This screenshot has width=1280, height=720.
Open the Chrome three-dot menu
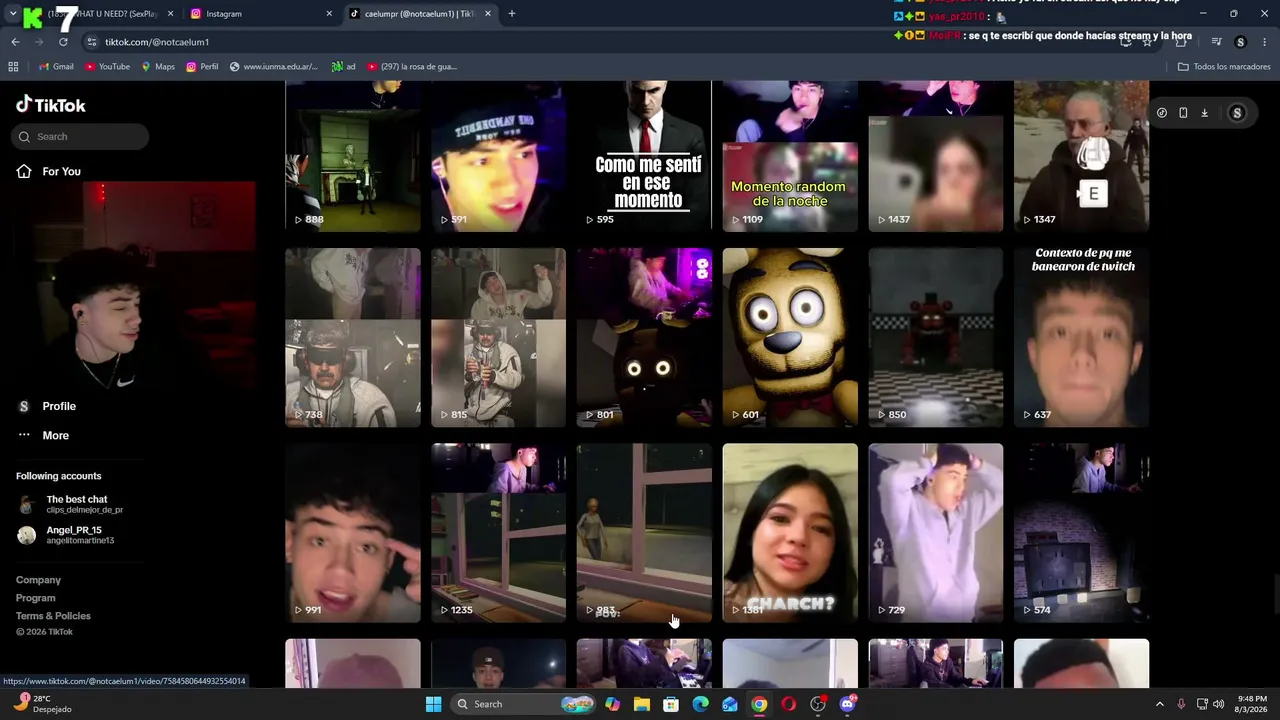1265,42
